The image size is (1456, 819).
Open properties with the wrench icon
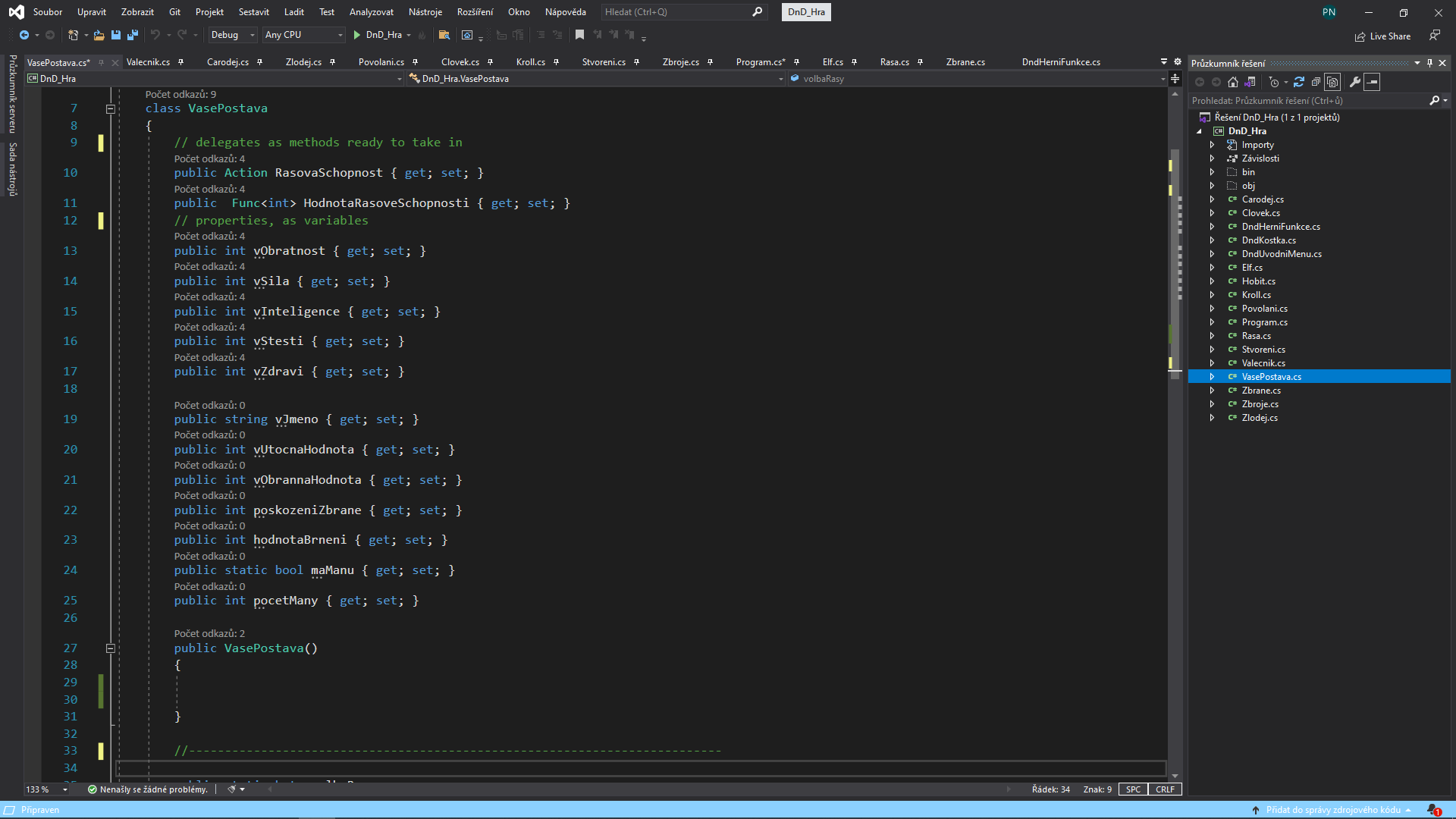tap(1354, 82)
